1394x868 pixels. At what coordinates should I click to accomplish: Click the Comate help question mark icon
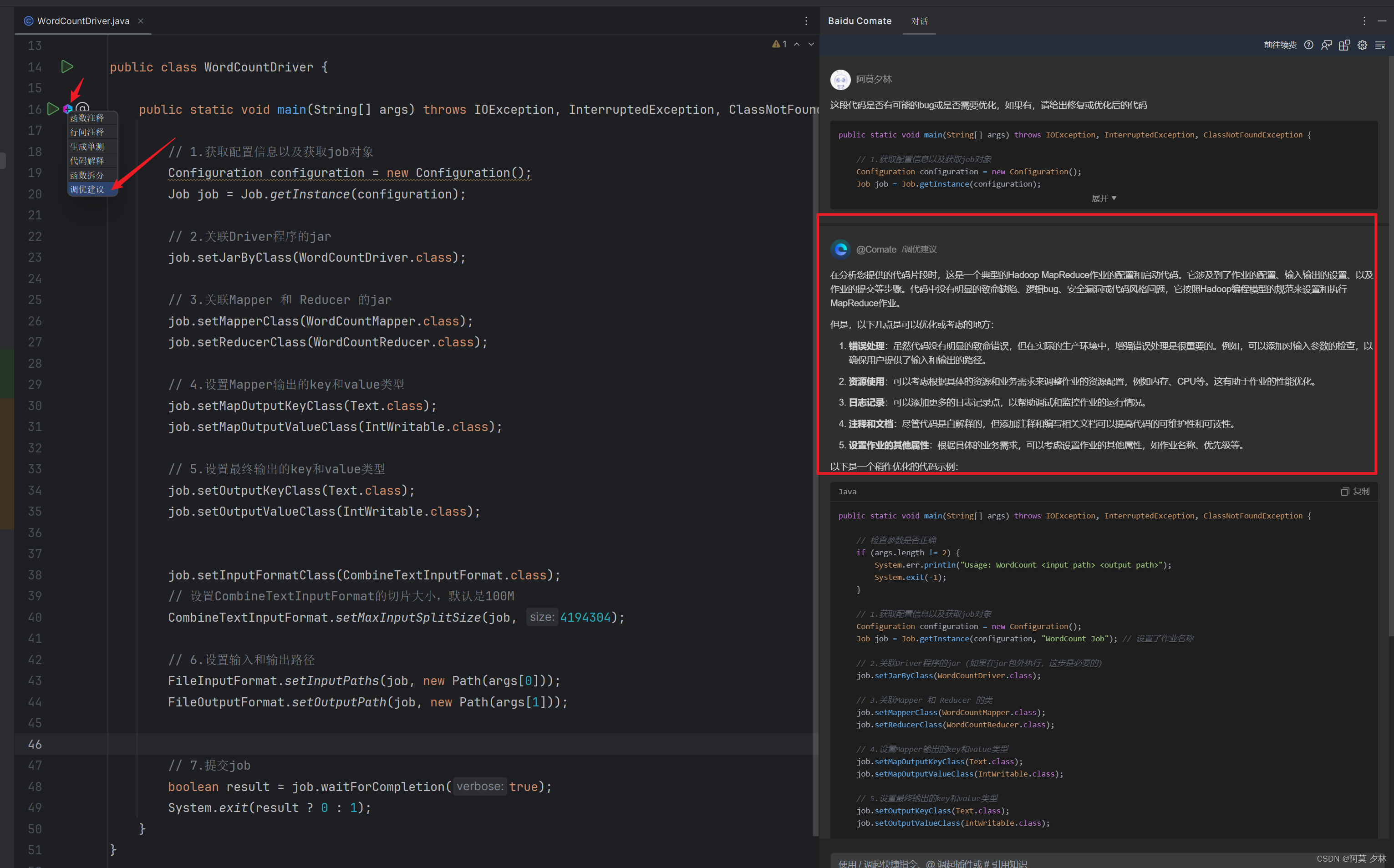[1308, 45]
